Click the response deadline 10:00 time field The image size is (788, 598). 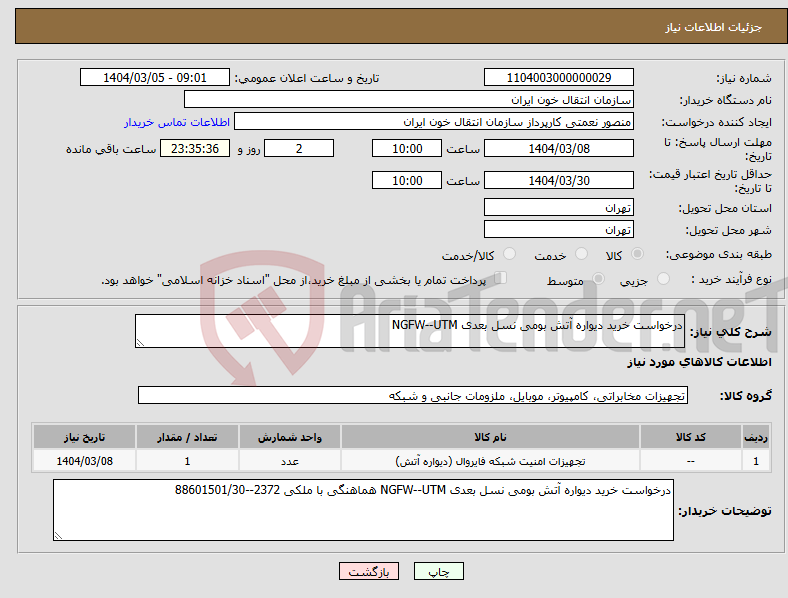407,148
